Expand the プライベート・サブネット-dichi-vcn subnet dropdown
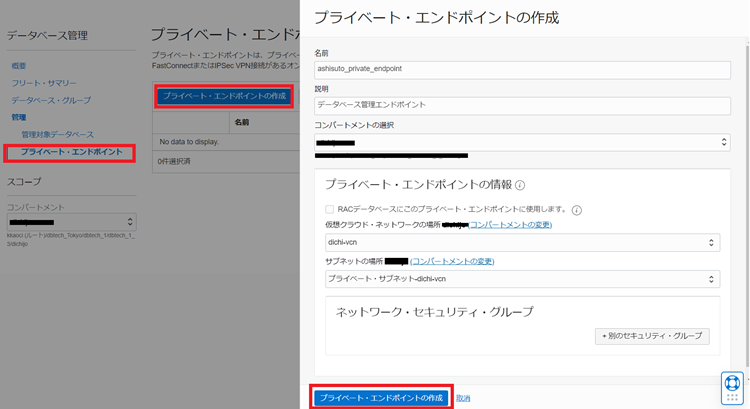This screenshot has width=750, height=409. click(x=522, y=279)
